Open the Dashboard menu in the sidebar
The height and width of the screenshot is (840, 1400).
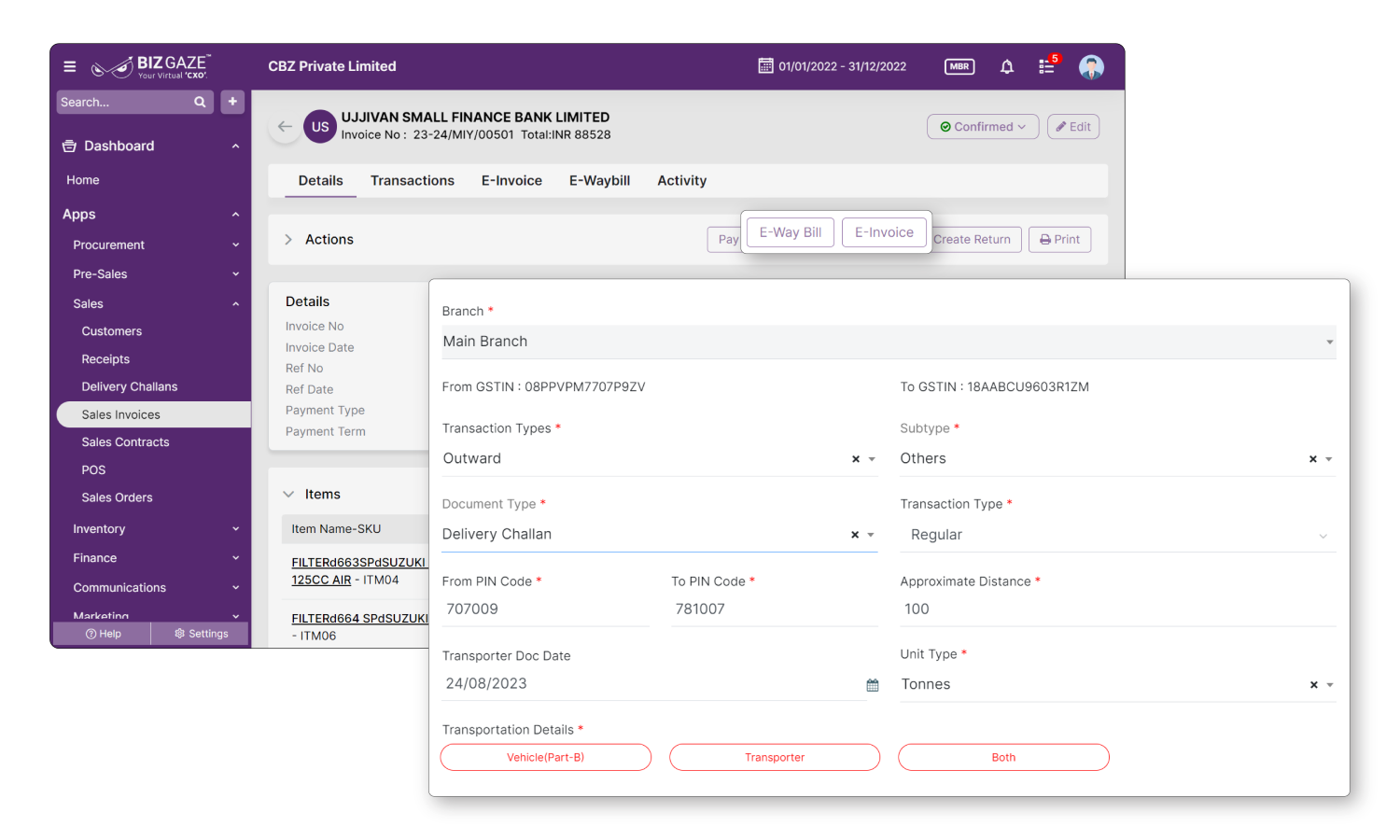tap(151, 146)
